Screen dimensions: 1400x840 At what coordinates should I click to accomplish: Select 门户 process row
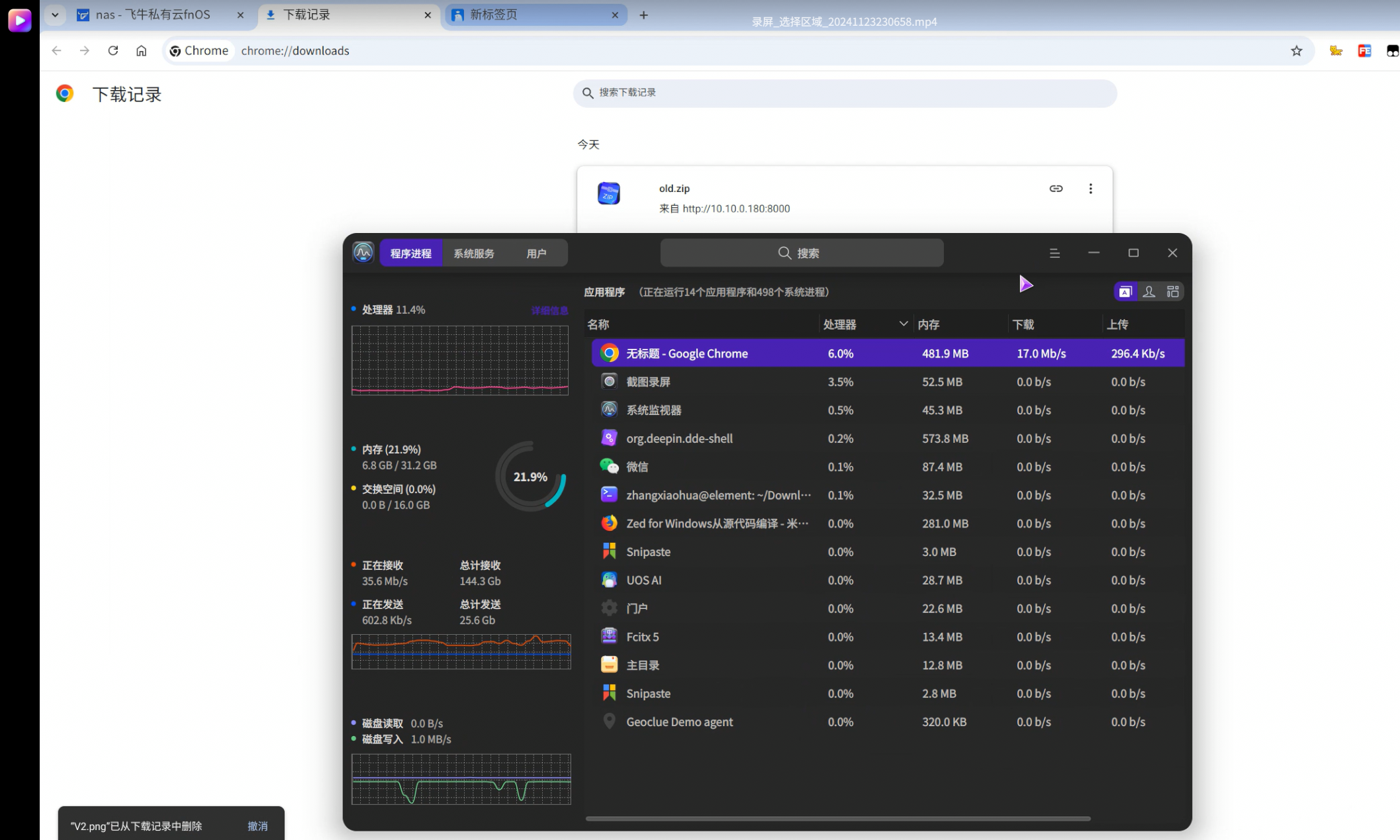[887, 608]
